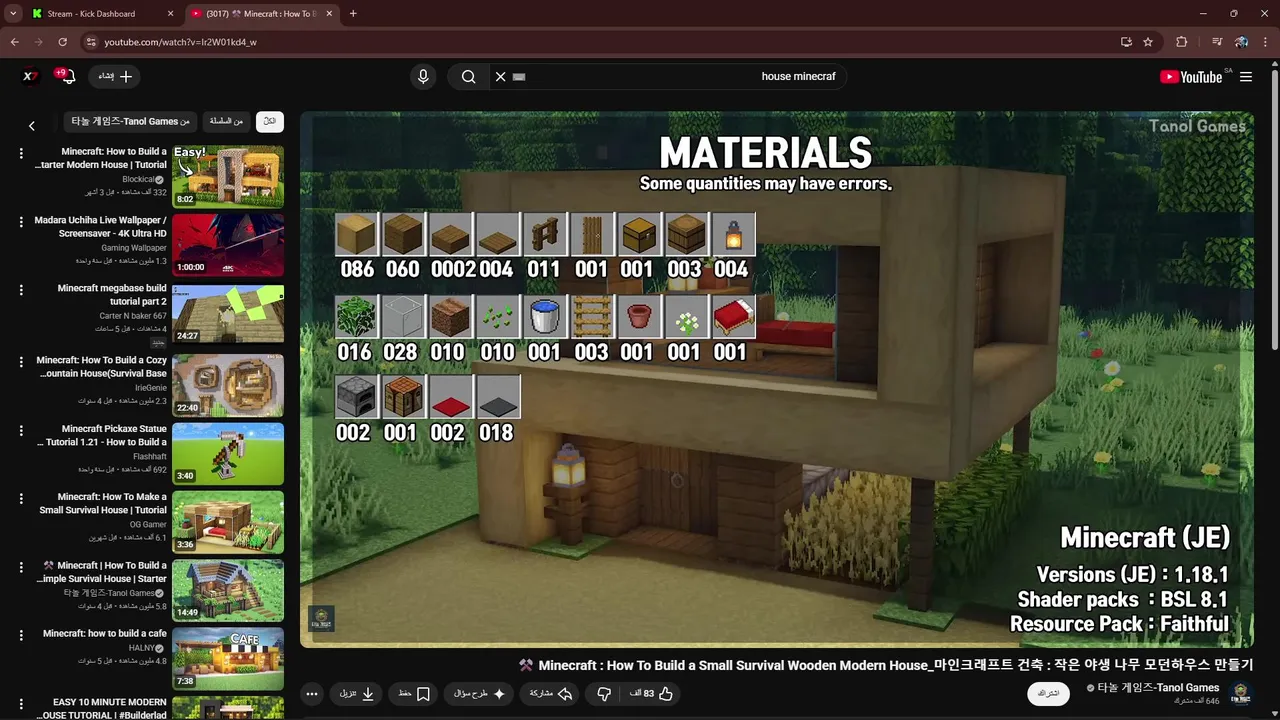Screen dimensions: 1280x720
Task: Click the Create plus button
Action: point(115,76)
